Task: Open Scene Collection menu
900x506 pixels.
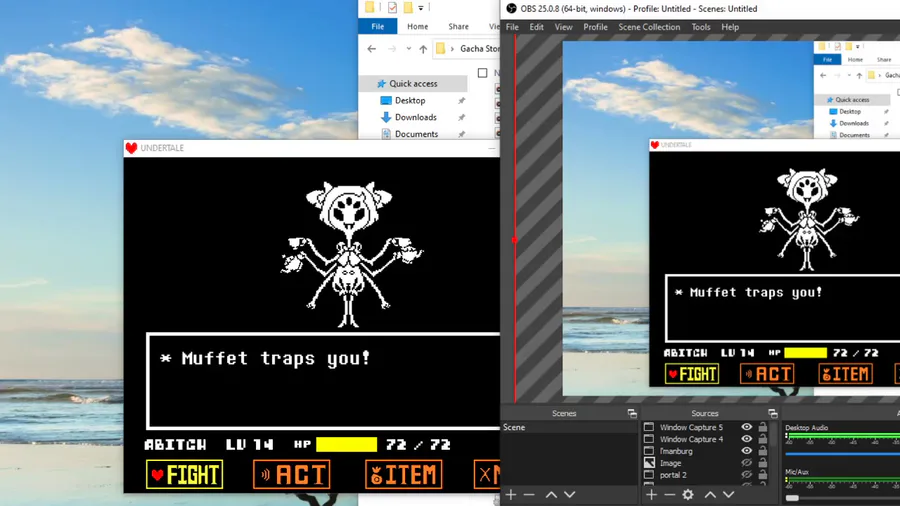Action: click(649, 27)
